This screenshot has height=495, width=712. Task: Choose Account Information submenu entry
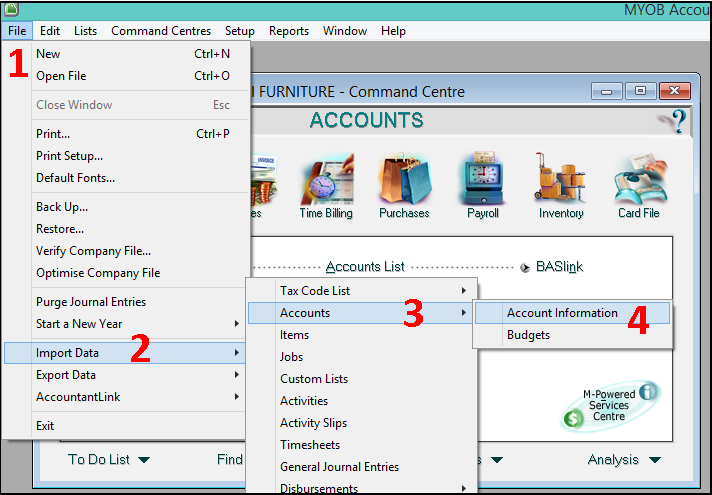point(572,313)
